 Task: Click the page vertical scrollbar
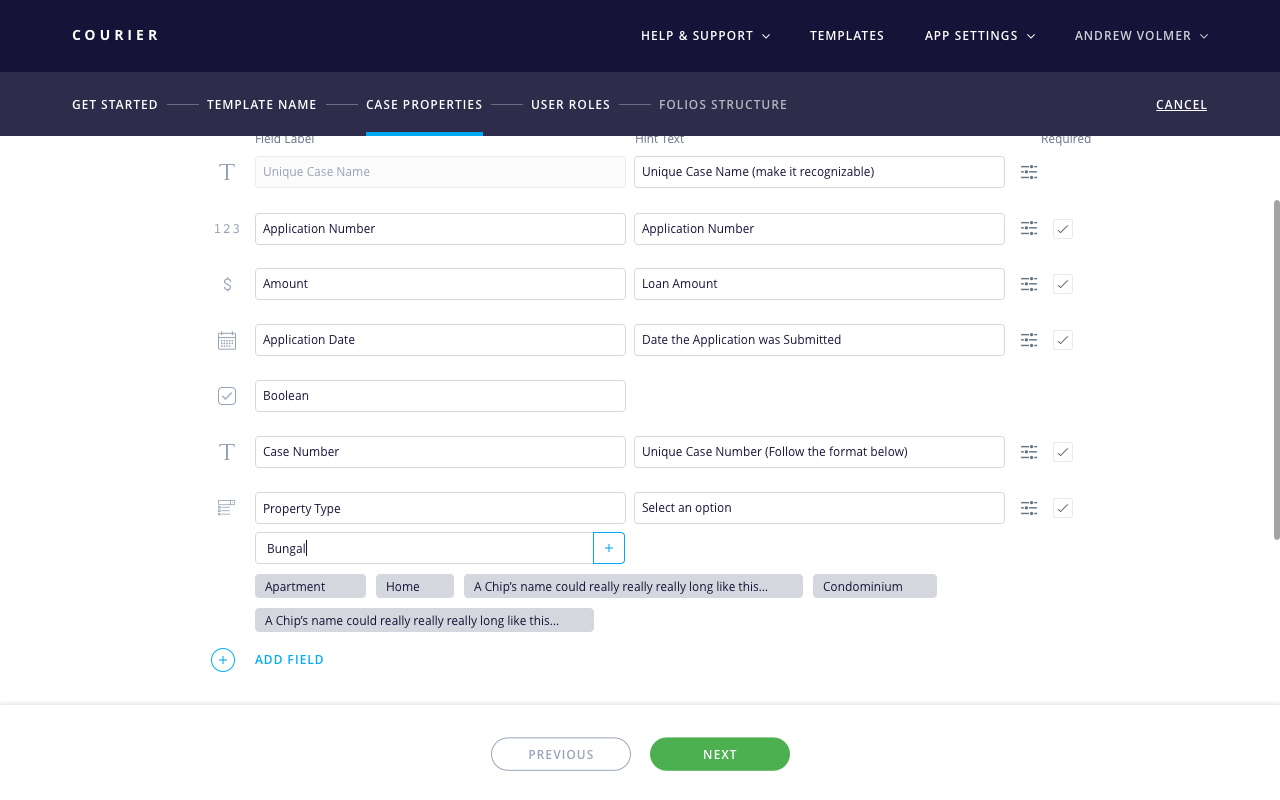point(1275,370)
